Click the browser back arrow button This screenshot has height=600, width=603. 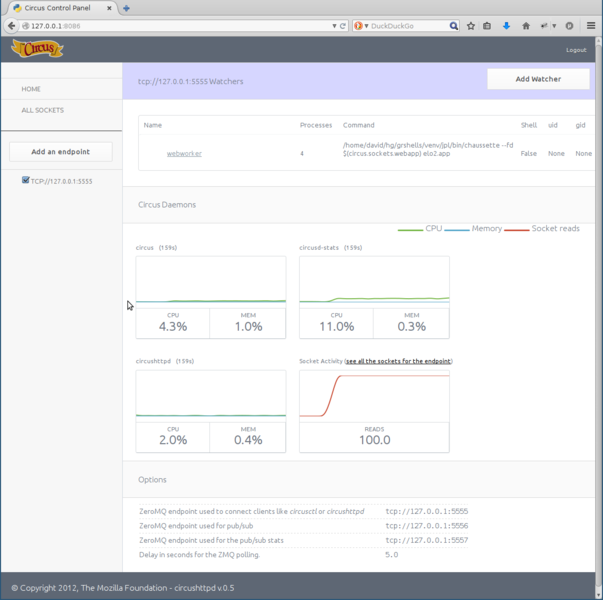(x=11, y=26)
